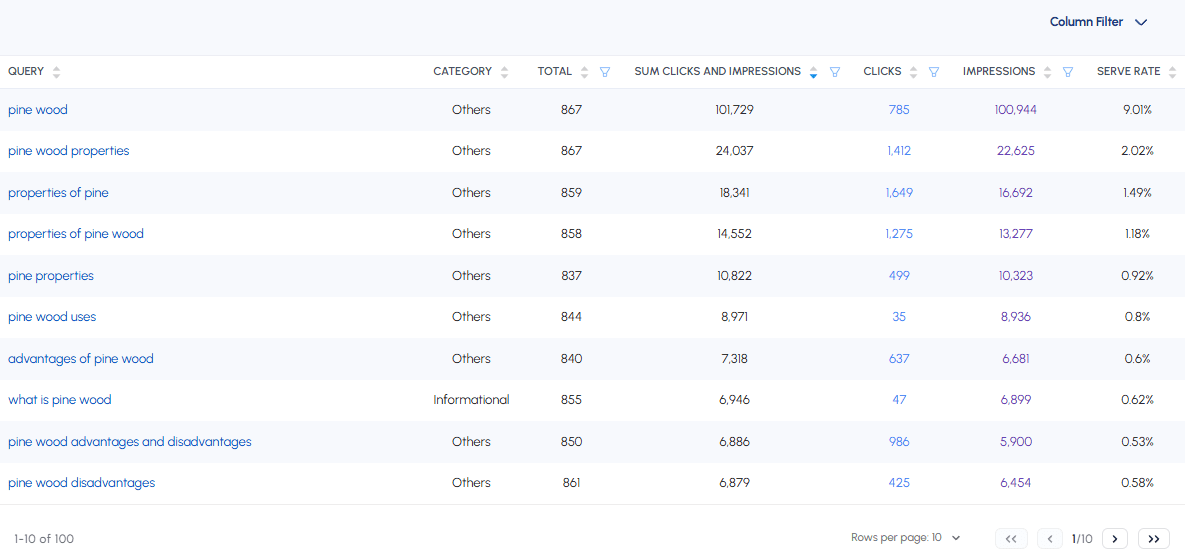
Task: Open the 'pine wood properties' query link
Action: pos(69,151)
